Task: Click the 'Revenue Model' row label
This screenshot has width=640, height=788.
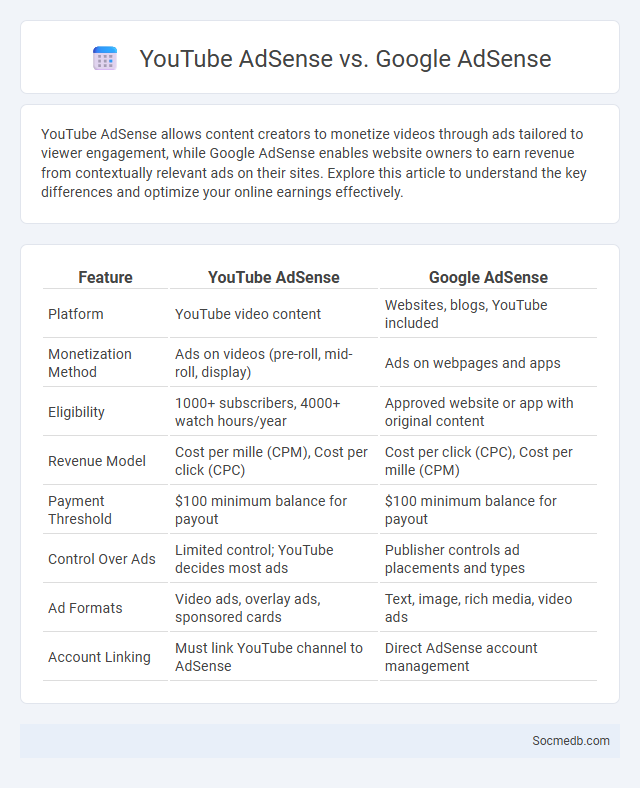Action: [96, 461]
